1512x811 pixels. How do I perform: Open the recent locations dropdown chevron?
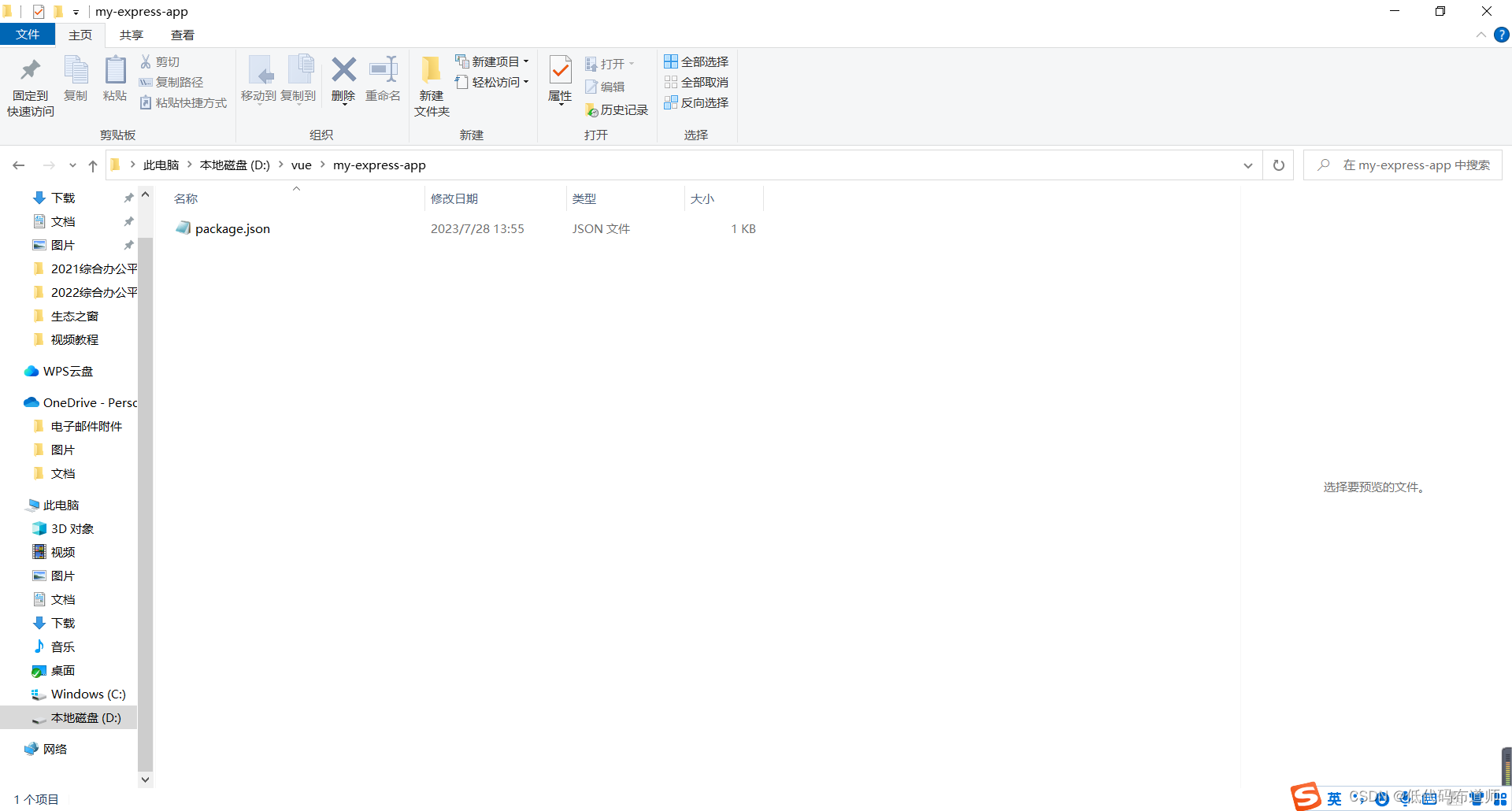coord(72,165)
